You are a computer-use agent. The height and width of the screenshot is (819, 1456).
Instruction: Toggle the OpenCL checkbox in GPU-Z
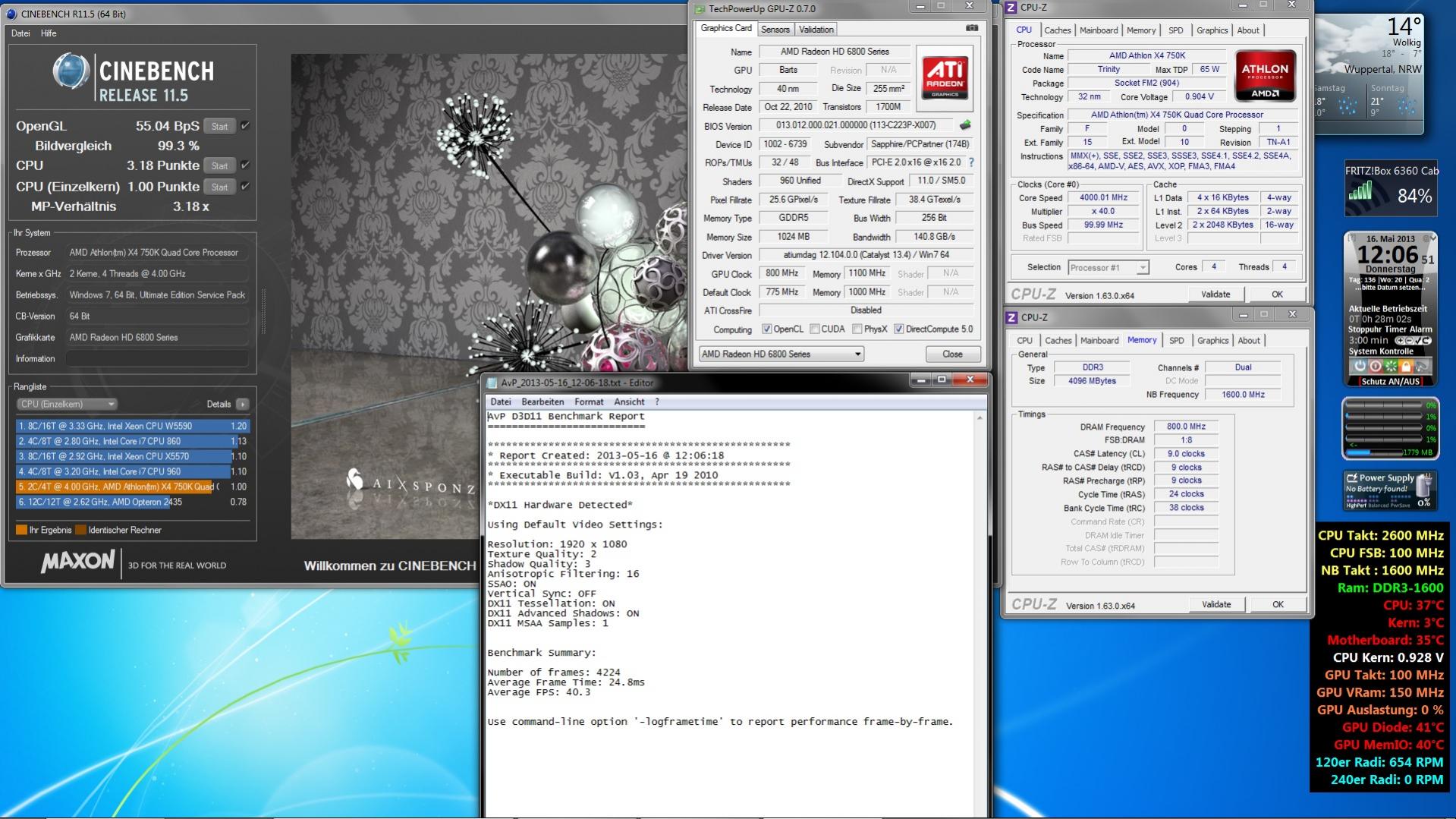coord(767,329)
